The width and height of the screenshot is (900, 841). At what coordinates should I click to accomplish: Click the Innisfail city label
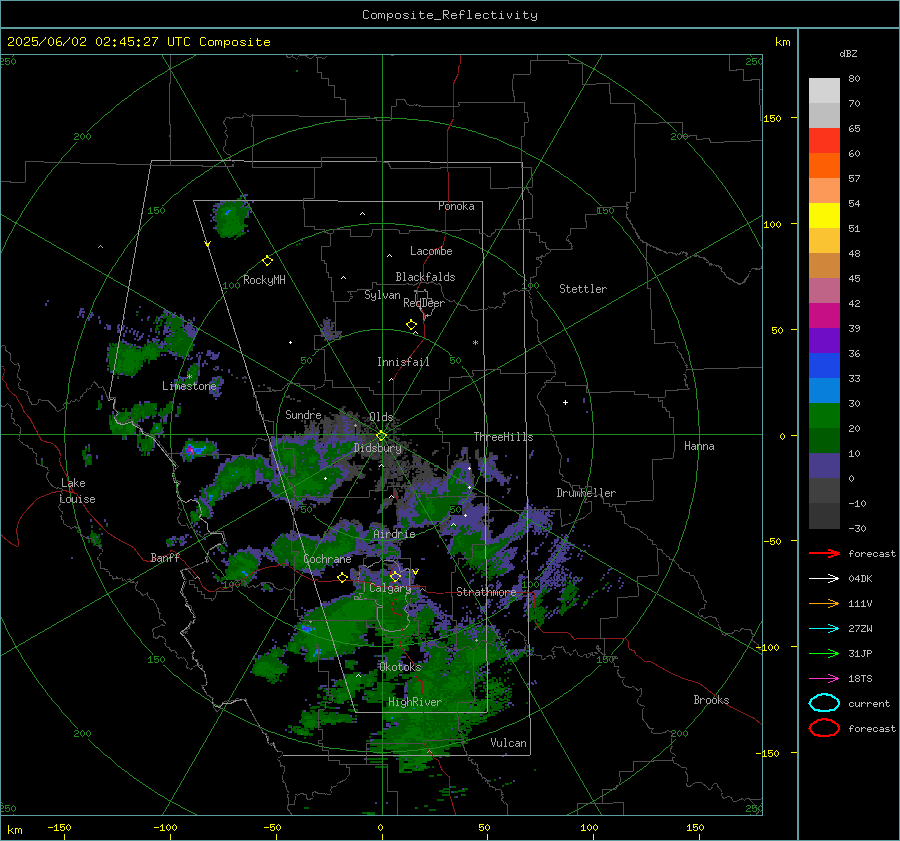tap(403, 362)
